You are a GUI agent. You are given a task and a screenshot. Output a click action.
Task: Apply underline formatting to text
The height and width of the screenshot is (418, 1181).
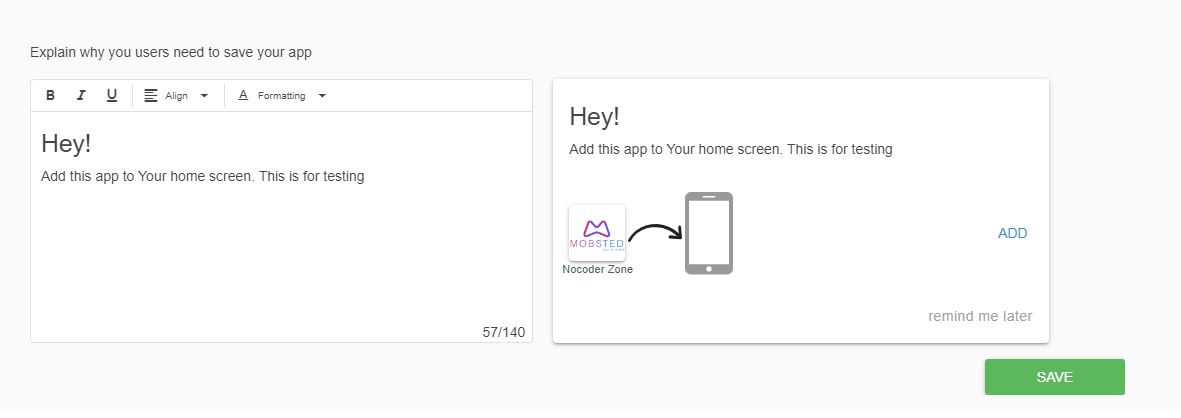point(112,96)
